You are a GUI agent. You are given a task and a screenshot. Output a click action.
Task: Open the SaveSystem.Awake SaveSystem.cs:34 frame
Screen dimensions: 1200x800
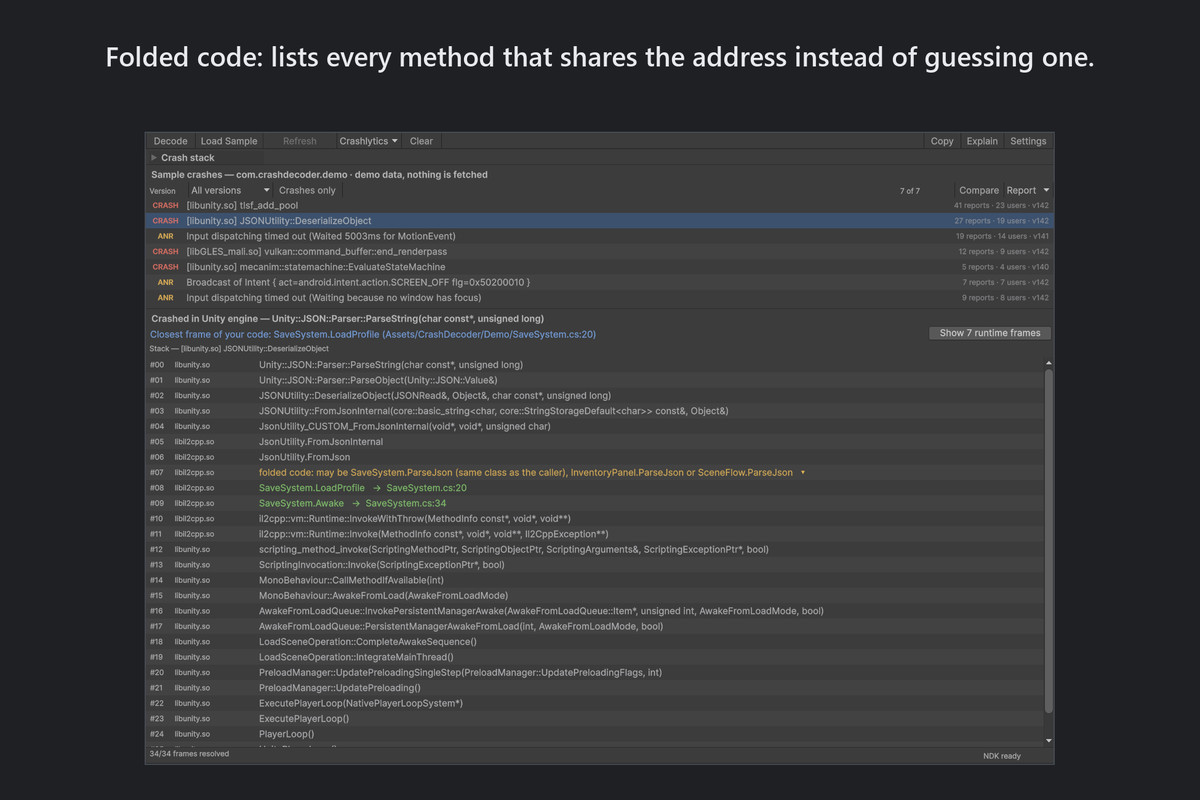pyautogui.click(x=353, y=503)
